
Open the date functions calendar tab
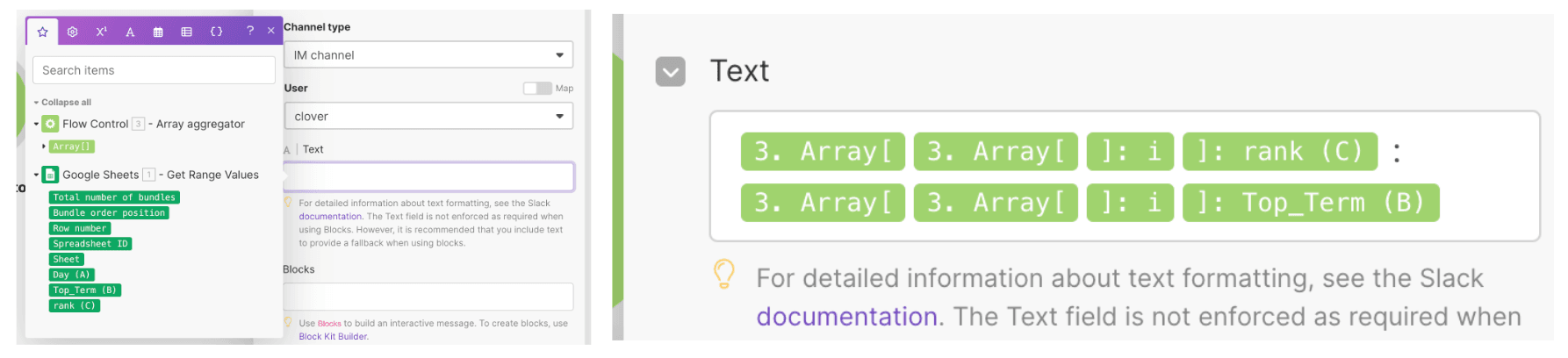(158, 32)
